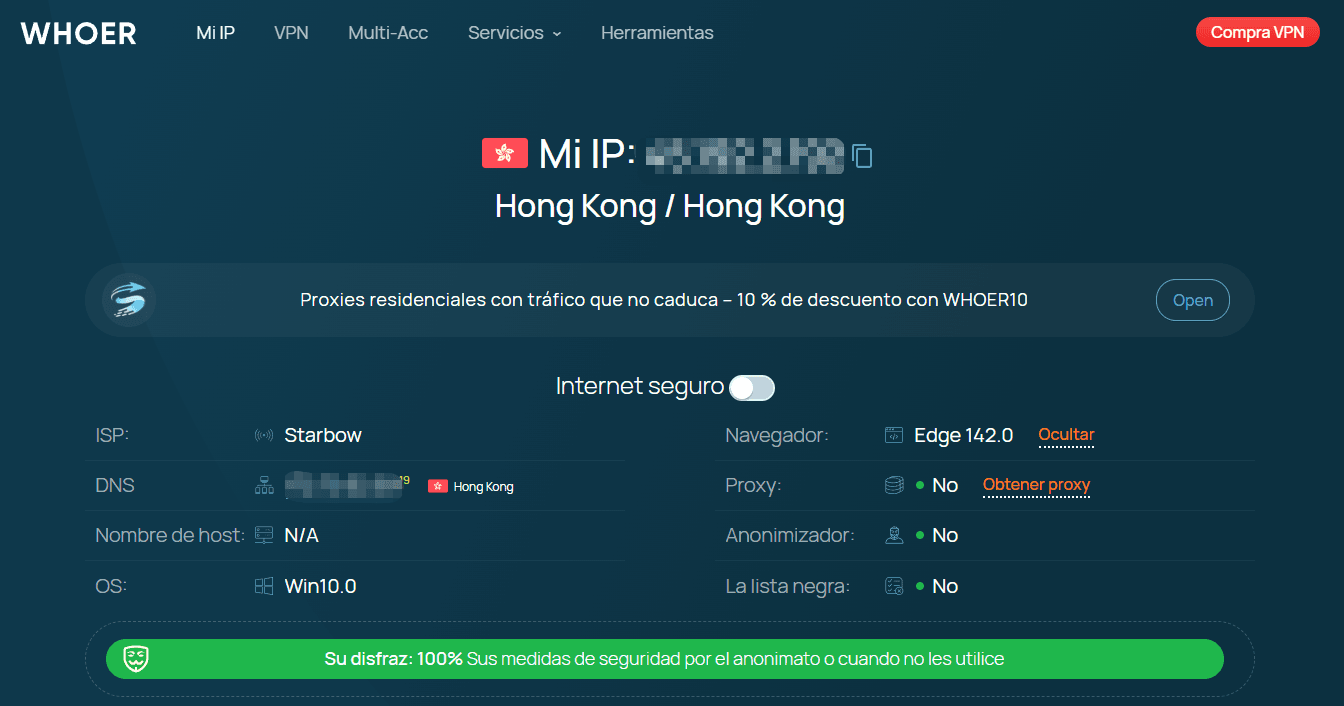Click the anonymizer spy icon
1344x706 pixels.
pos(894,536)
